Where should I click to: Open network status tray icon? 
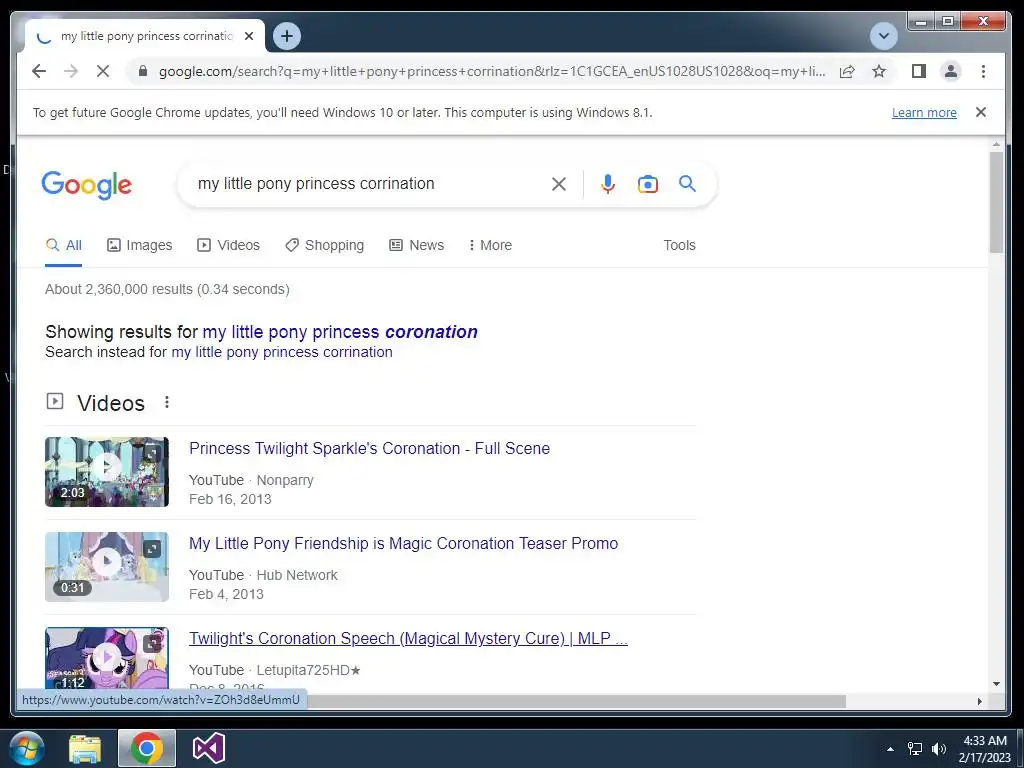[x=915, y=749]
